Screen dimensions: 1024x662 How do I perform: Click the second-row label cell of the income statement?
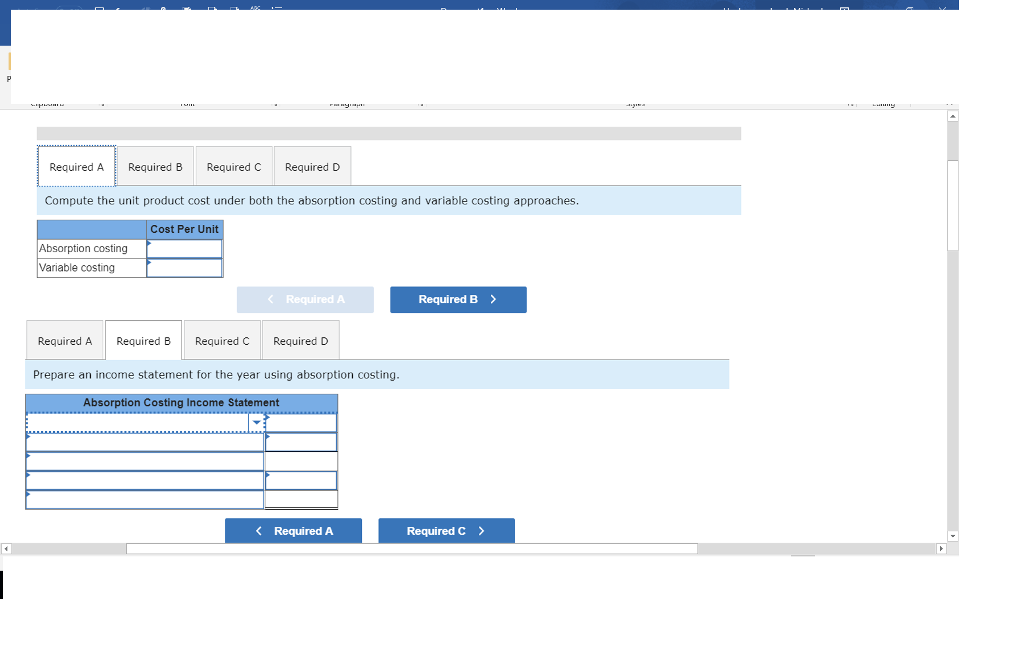[x=145, y=442]
